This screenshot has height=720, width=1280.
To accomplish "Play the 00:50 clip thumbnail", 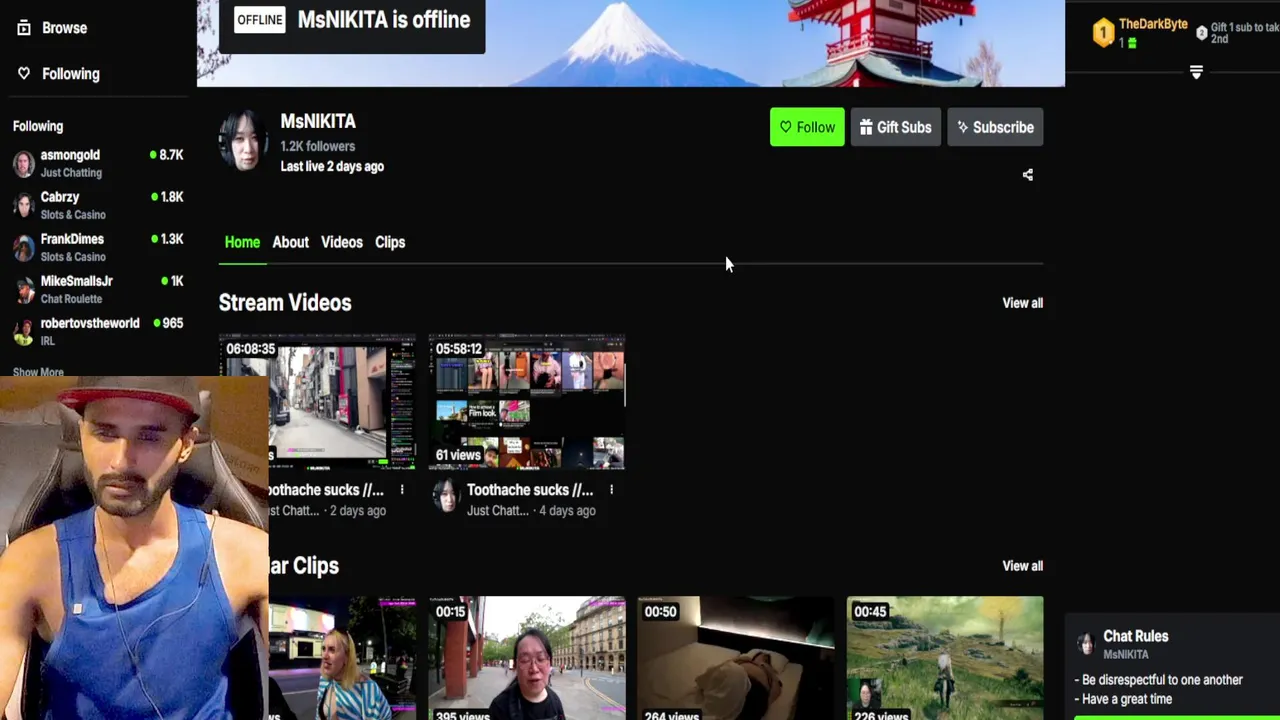I will click(736, 658).
